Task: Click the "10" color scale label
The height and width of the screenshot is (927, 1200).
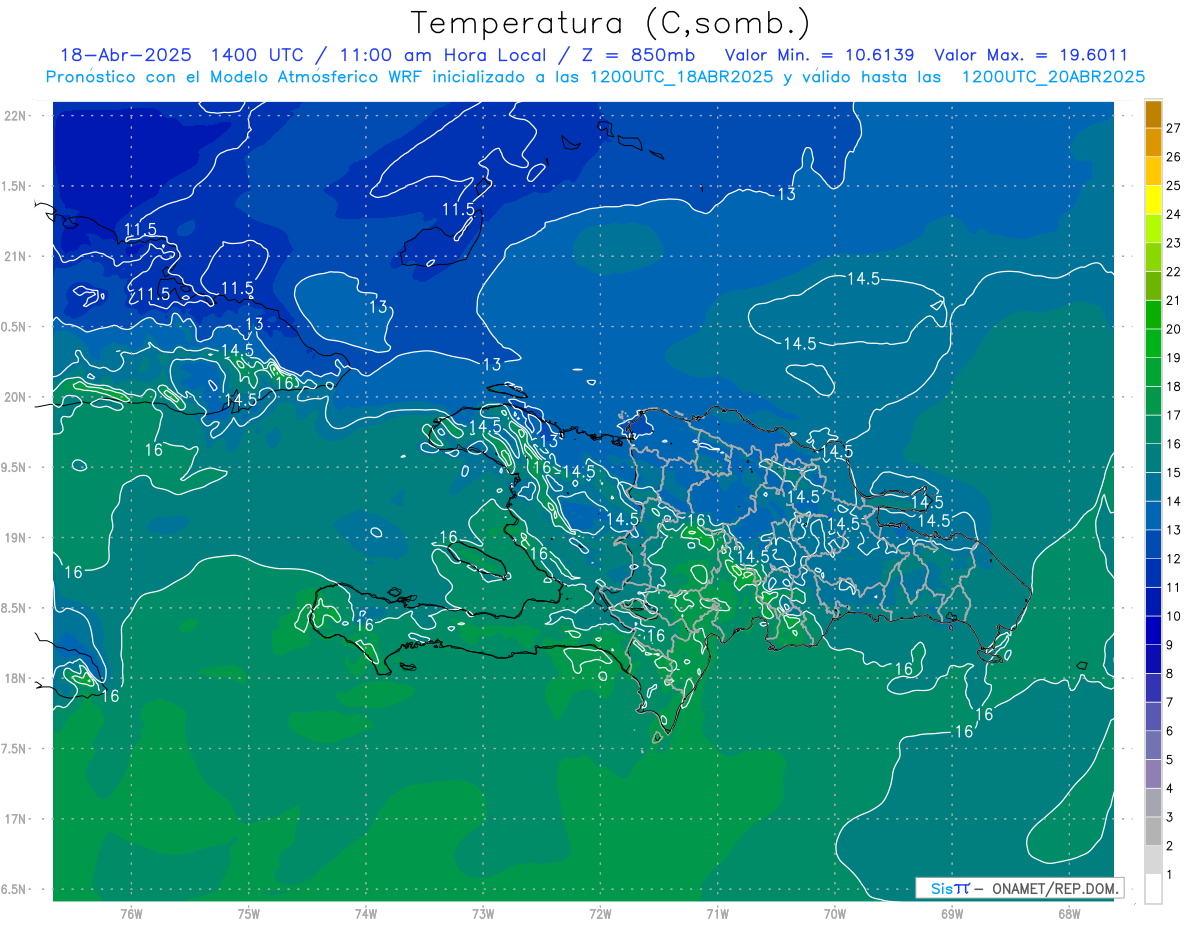Action: point(1174,616)
